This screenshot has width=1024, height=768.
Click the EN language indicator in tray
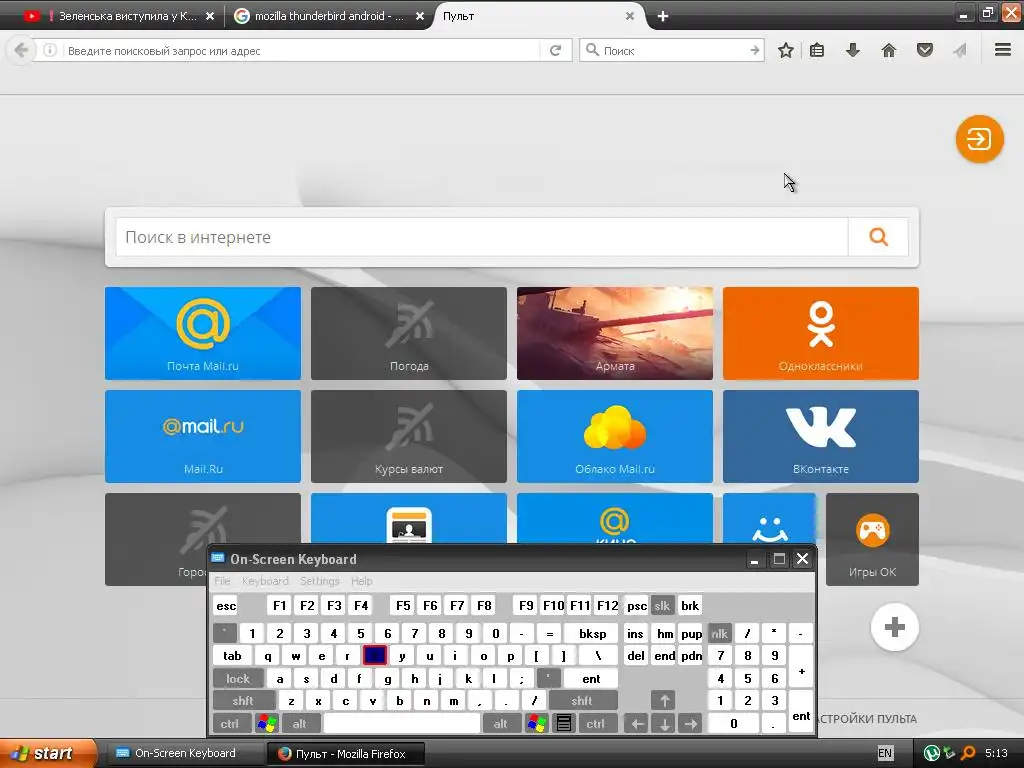pyautogui.click(x=884, y=753)
